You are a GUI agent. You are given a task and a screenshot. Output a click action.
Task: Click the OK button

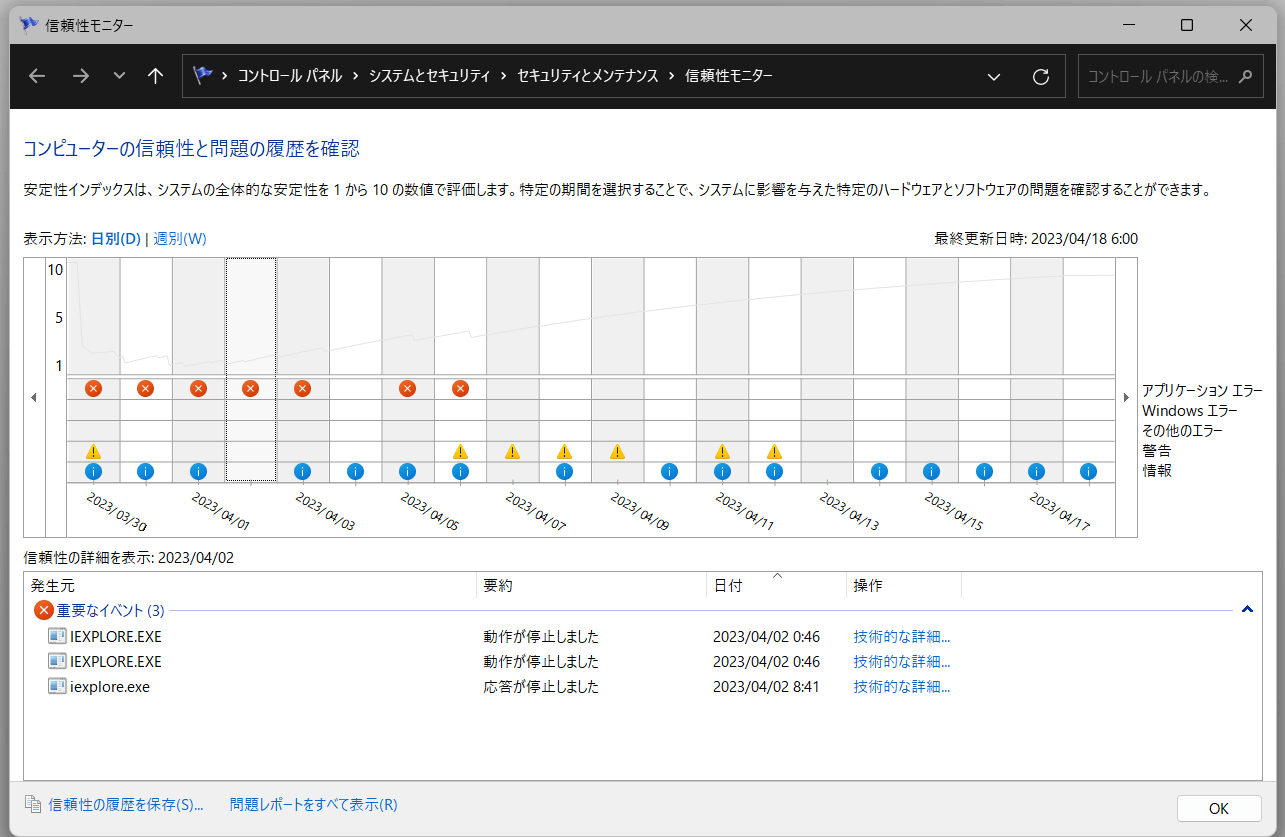coord(1219,809)
